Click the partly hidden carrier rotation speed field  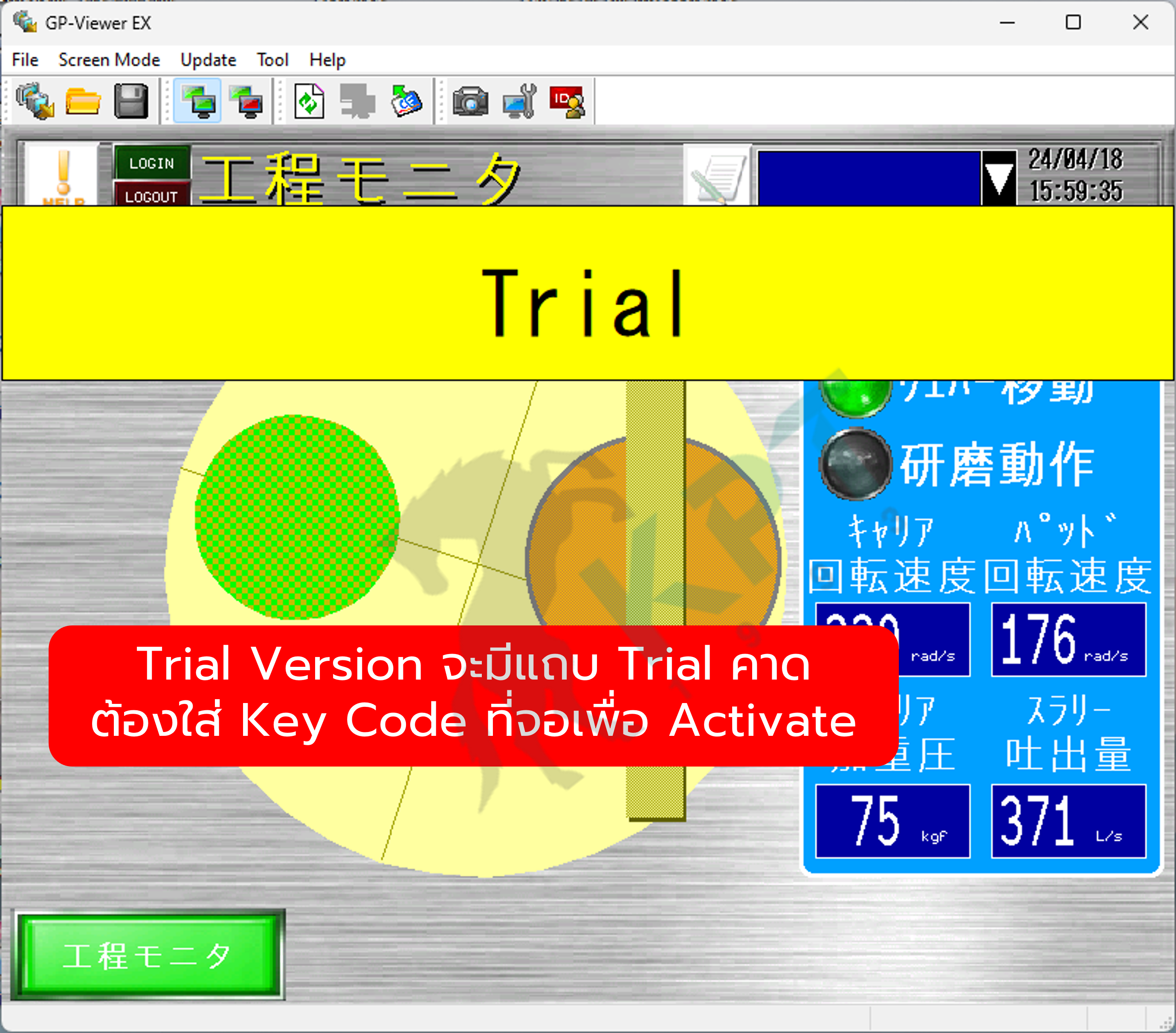(x=934, y=639)
